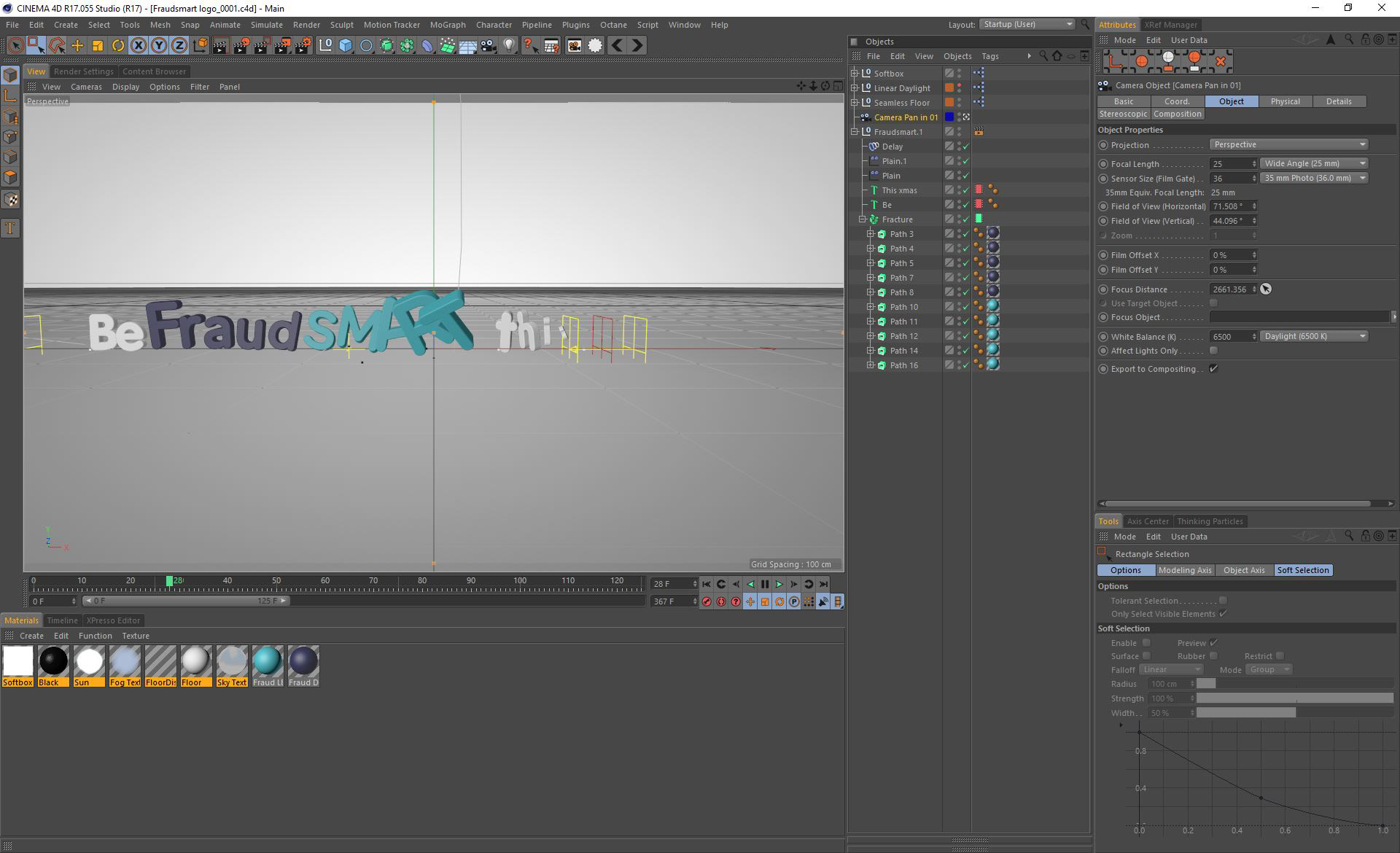Select the Modeling Axis button

(1185, 570)
